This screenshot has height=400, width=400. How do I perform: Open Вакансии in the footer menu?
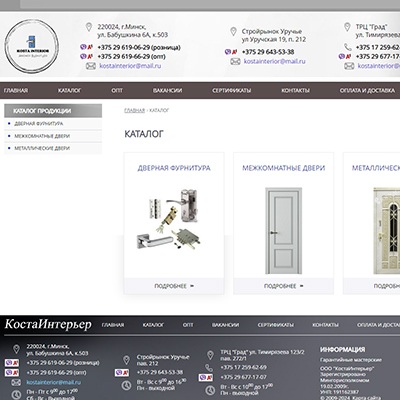pos(225,325)
